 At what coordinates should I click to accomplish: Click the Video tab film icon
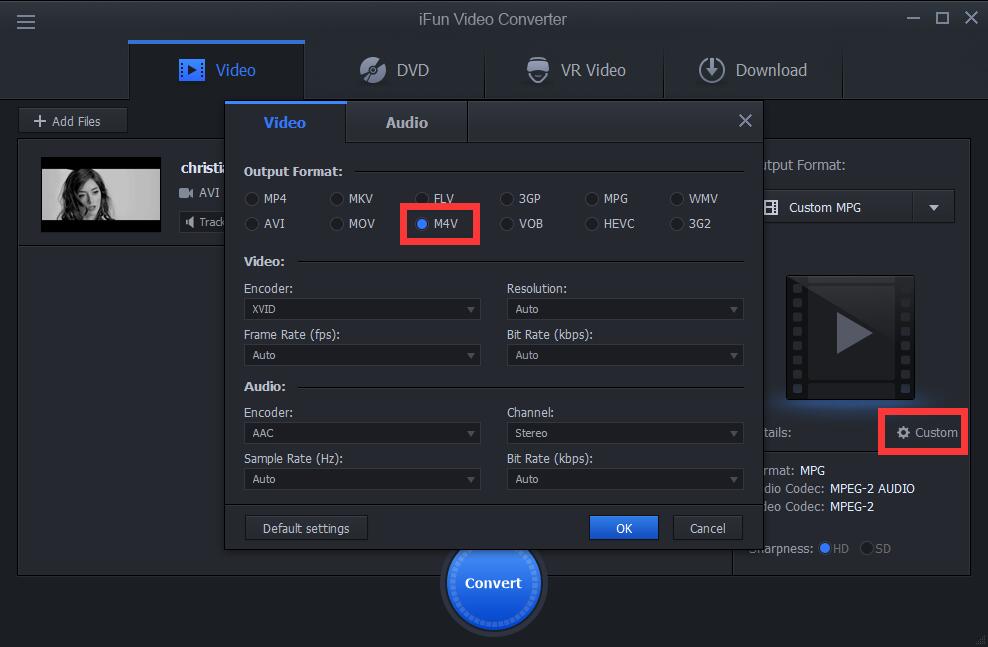point(192,70)
